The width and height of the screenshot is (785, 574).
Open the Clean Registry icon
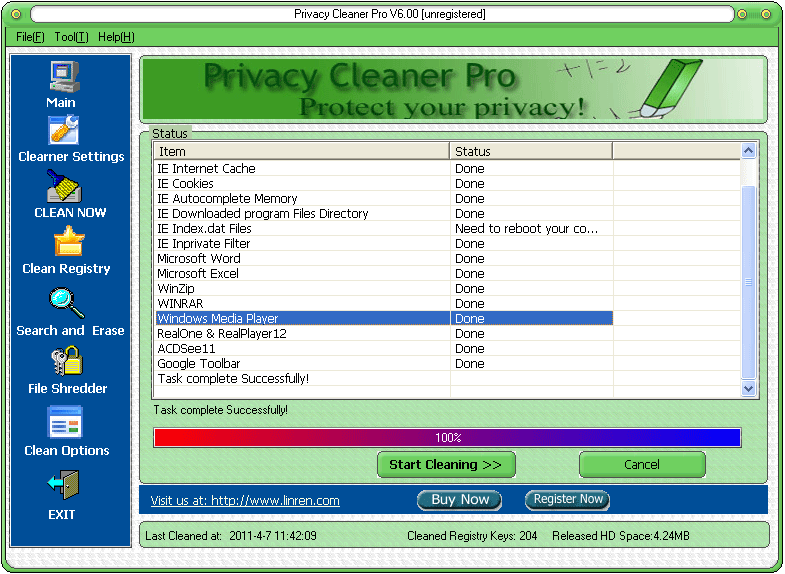(68, 243)
